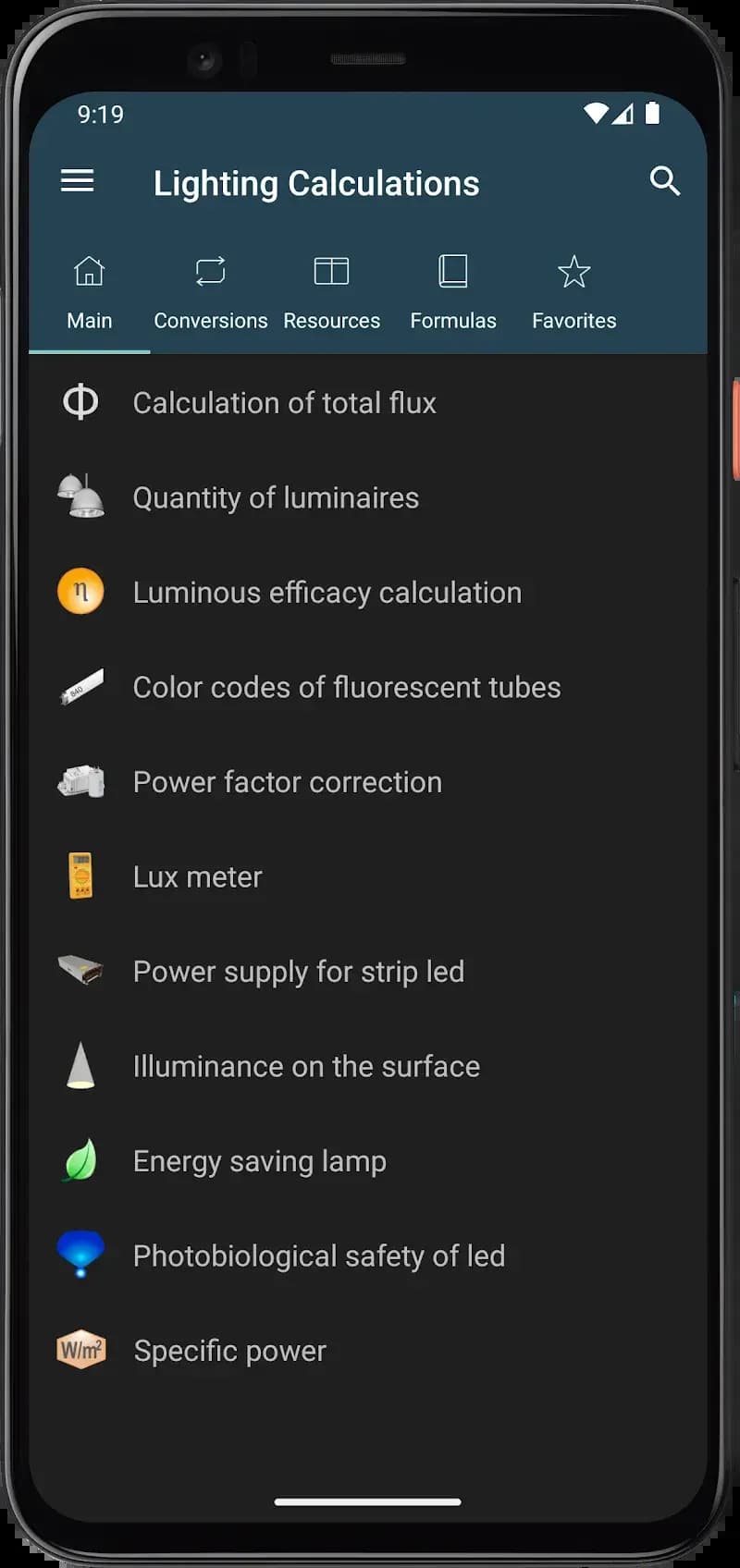Tap the green leaf energy icon
Screen dimensions: 740x1568
pos(80,1160)
